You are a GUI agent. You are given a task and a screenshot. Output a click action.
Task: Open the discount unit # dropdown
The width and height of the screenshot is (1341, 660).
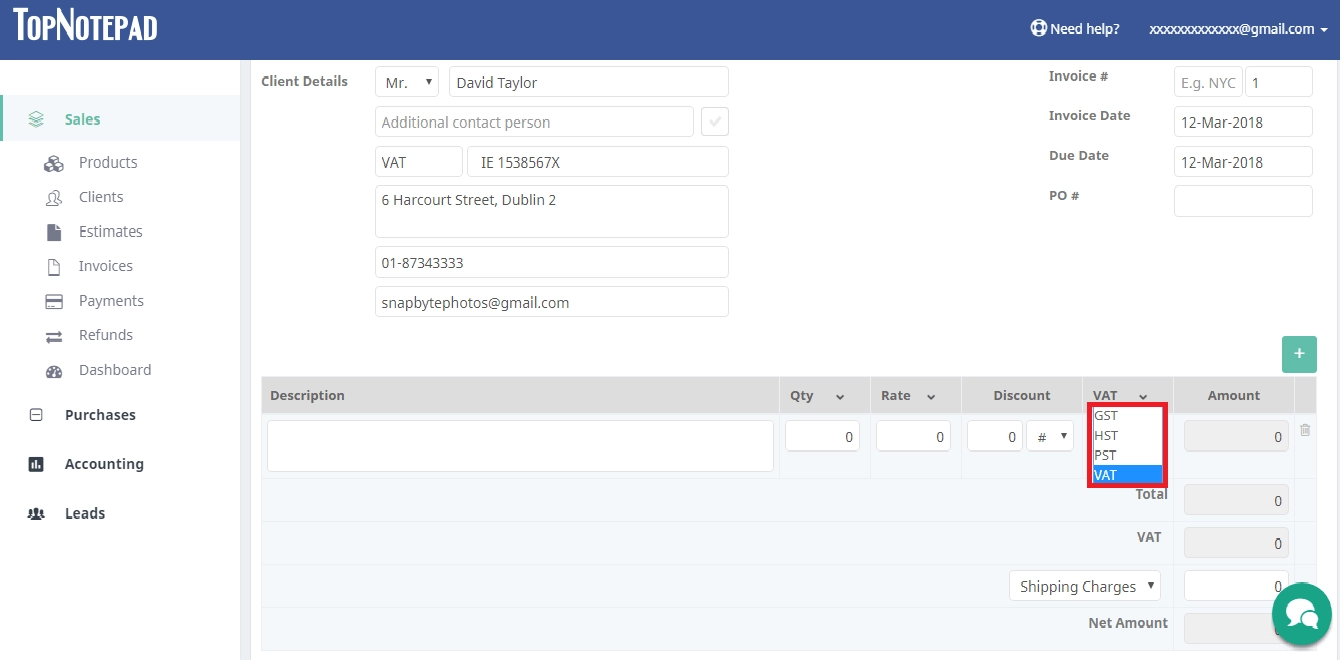[1049, 436]
